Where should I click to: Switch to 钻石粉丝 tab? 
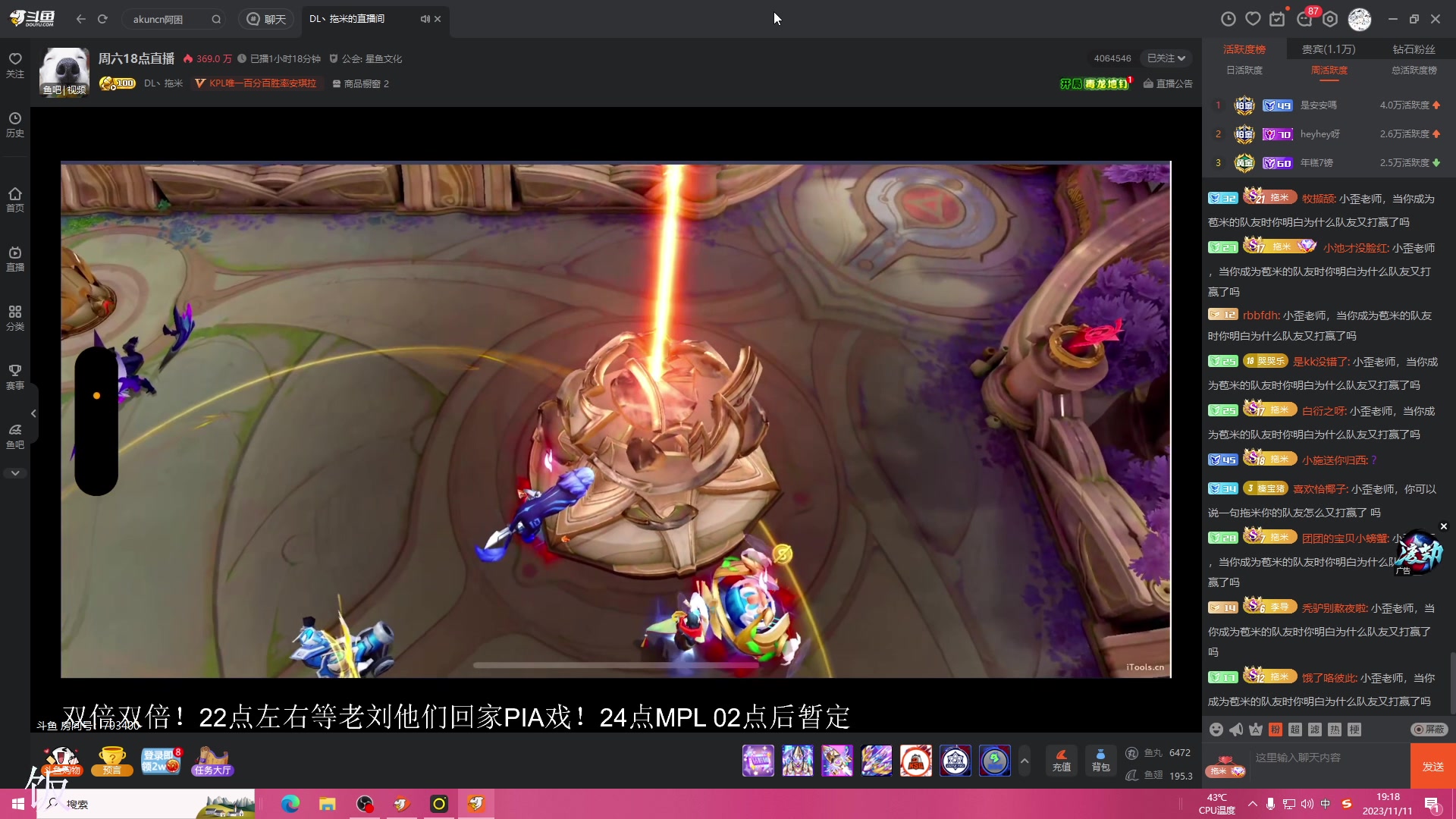click(x=1414, y=49)
